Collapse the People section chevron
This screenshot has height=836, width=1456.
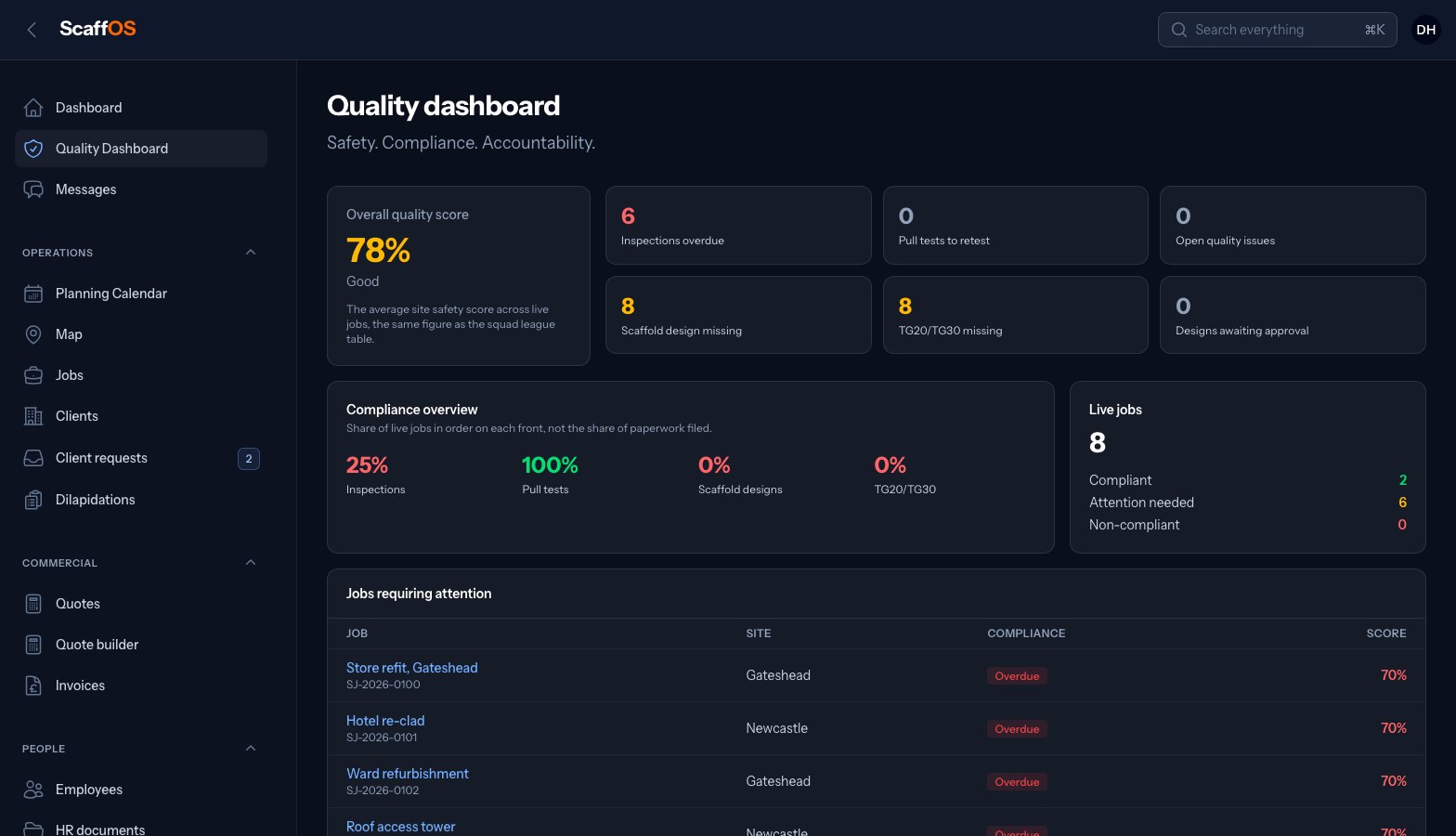tap(251, 749)
